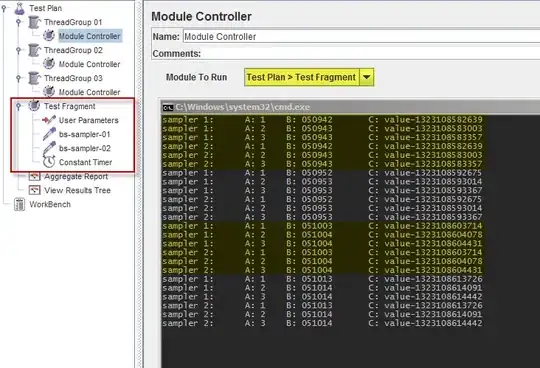Select ThreadGroup 03 in the tree
Viewport: 540px width, 368px height.
(x=73, y=78)
